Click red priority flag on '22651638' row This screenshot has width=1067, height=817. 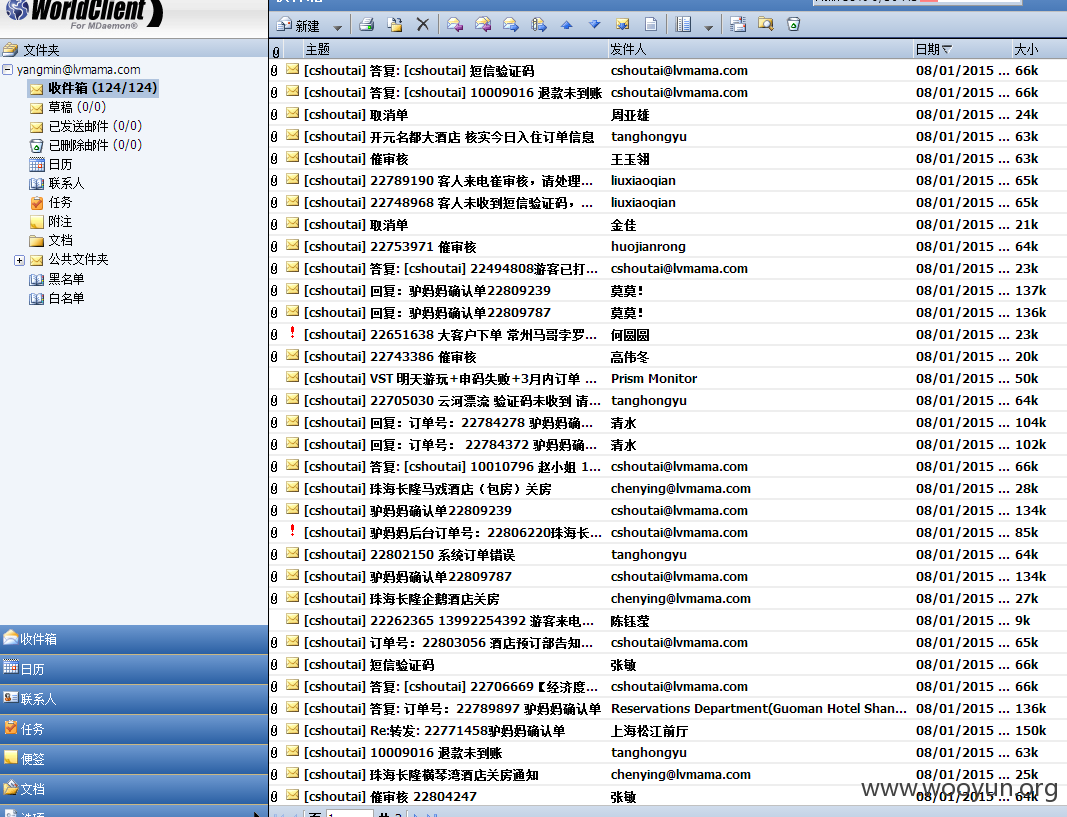(x=293, y=333)
